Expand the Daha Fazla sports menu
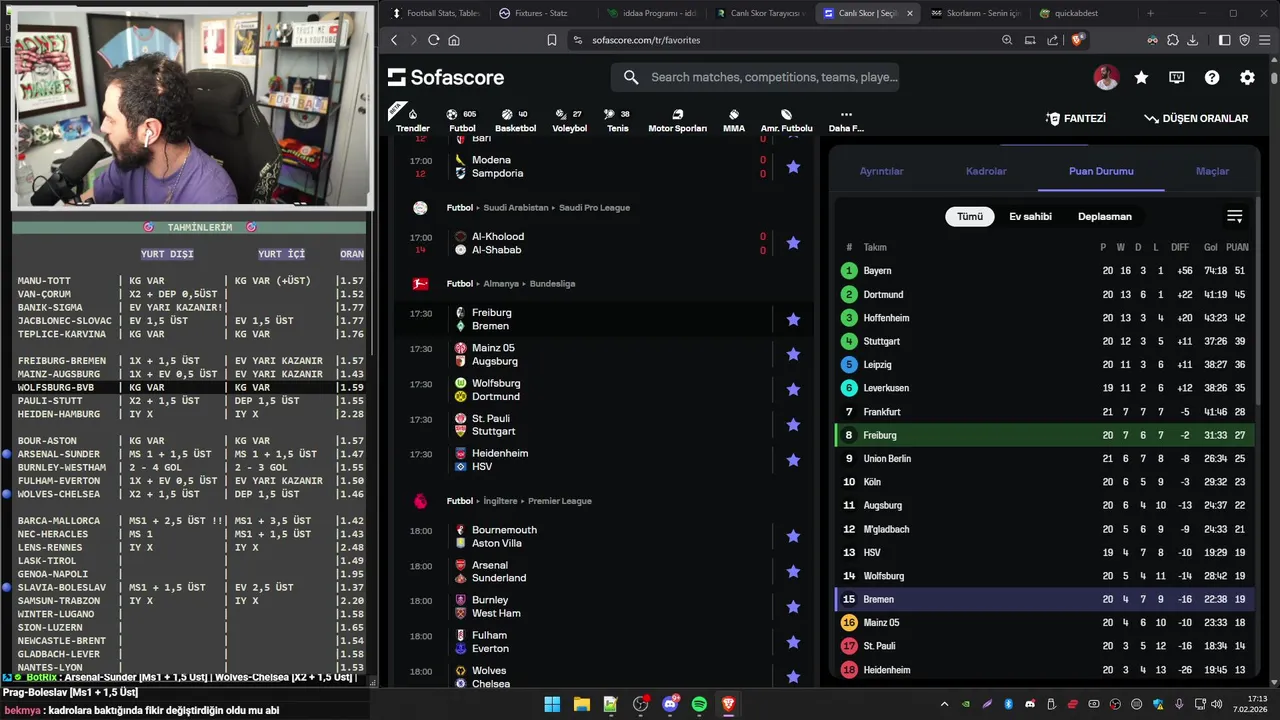 click(846, 120)
